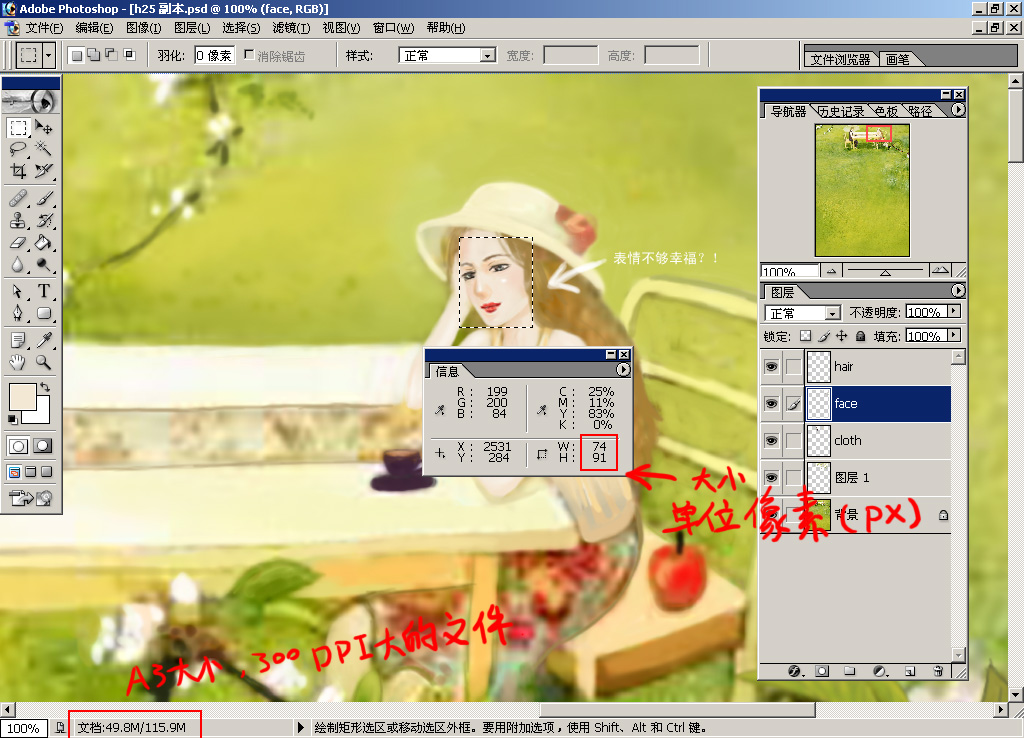Expand the layer opacity slider arrow
The height and width of the screenshot is (738, 1024).
pyautogui.click(x=955, y=312)
